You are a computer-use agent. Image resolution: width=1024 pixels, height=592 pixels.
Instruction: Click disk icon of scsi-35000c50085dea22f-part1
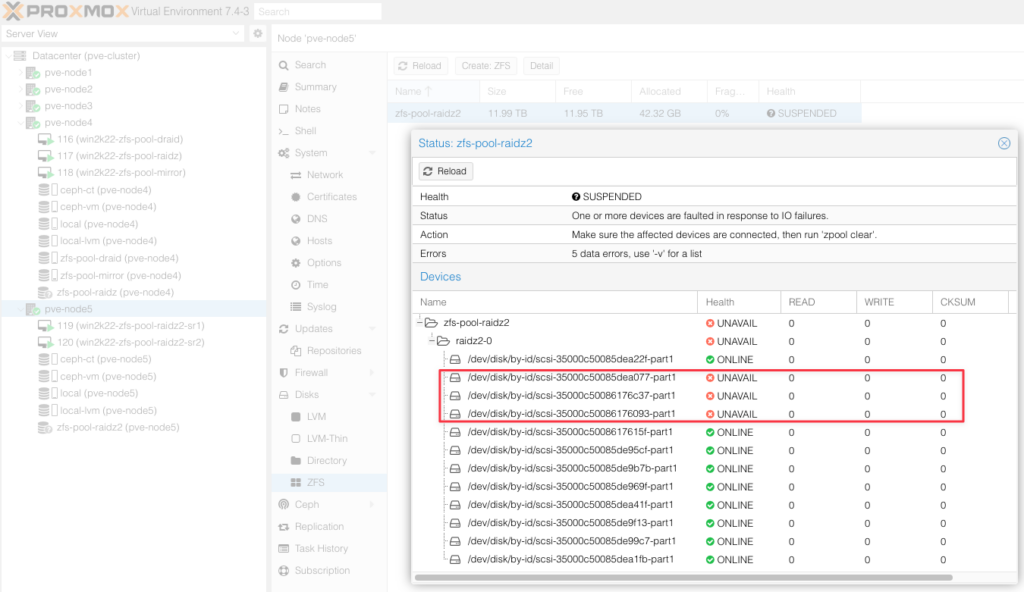[x=455, y=359]
